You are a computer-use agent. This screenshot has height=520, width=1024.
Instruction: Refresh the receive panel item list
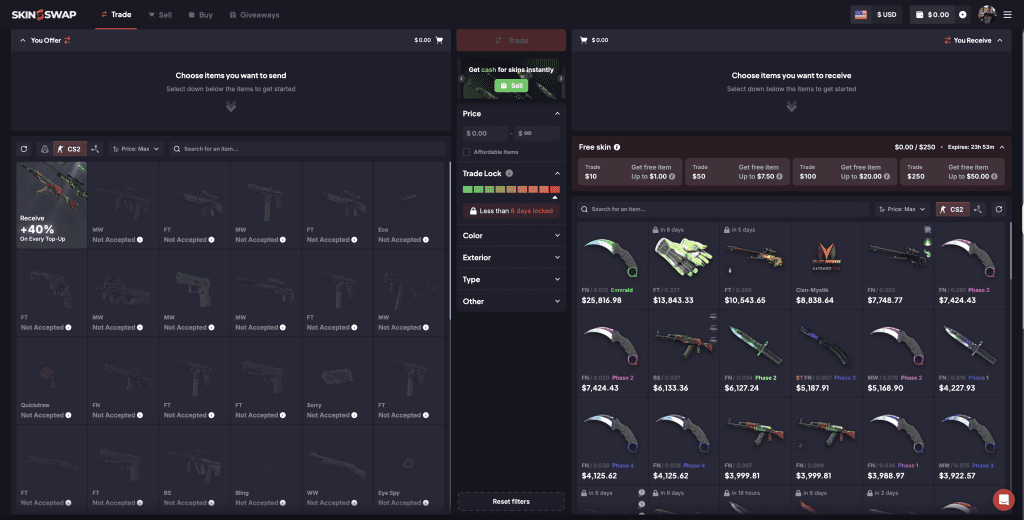click(x=999, y=209)
